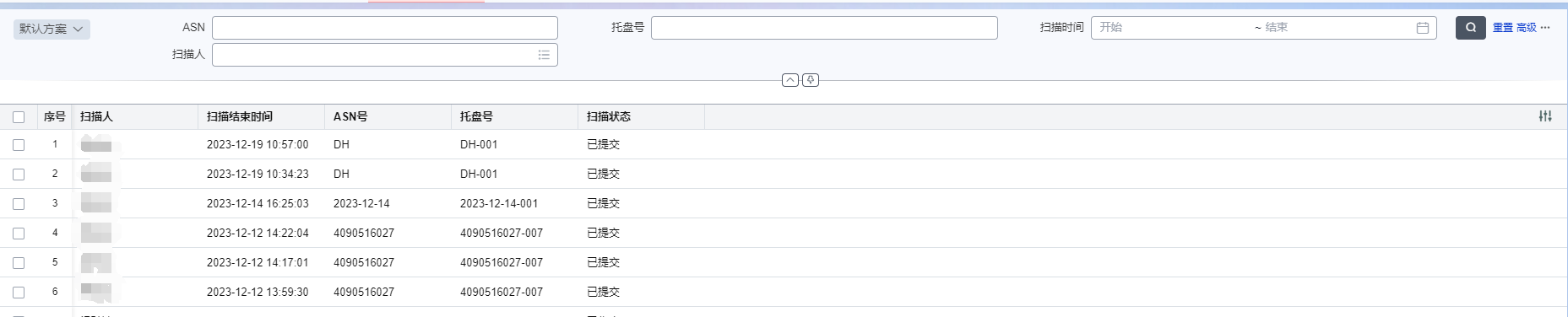Click the 高级 advanced search link
The height and width of the screenshot is (317, 1568).
pyautogui.click(x=1527, y=28)
